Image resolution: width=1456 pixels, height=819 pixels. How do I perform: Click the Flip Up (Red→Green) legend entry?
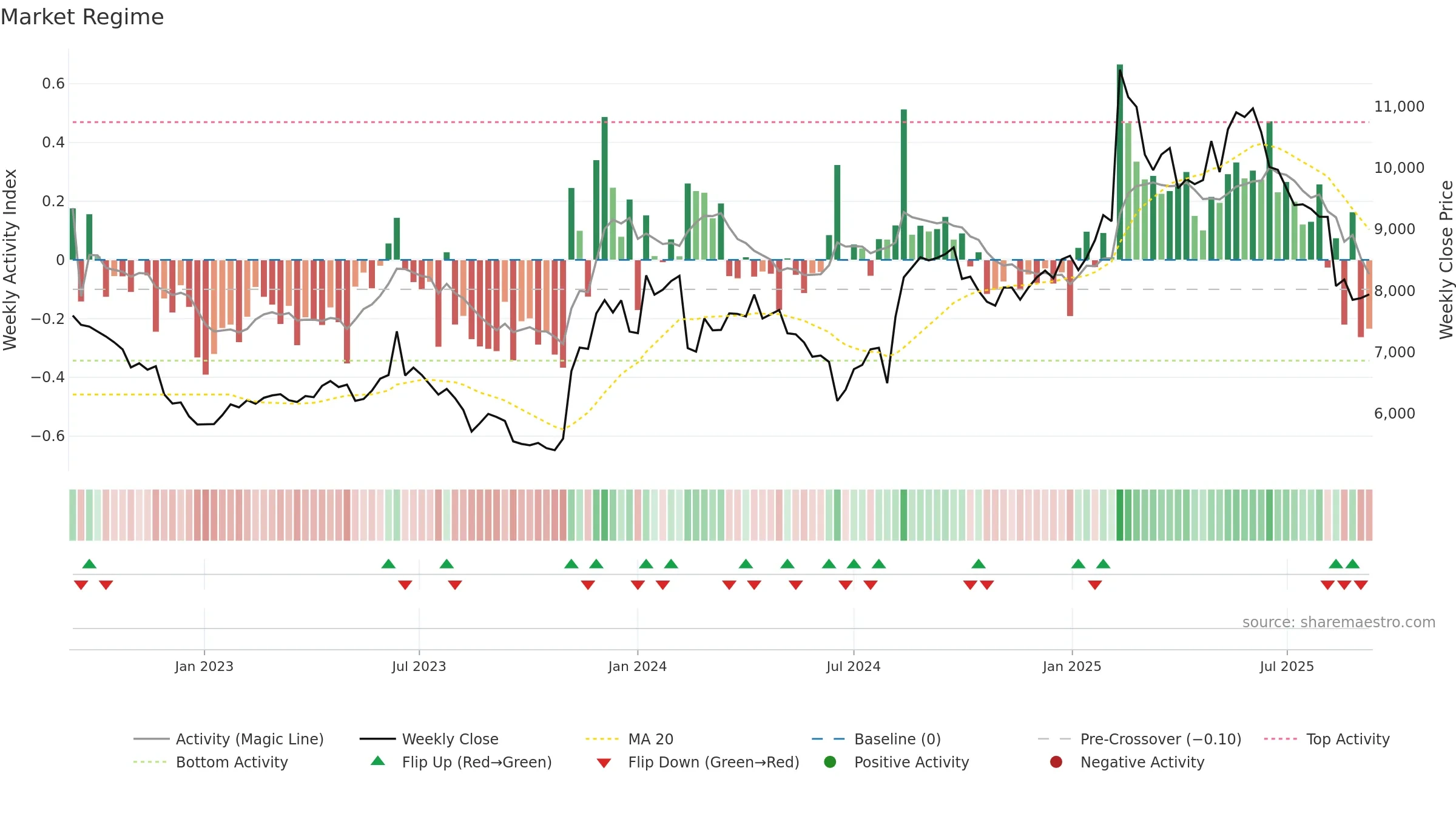click(x=461, y=762)
